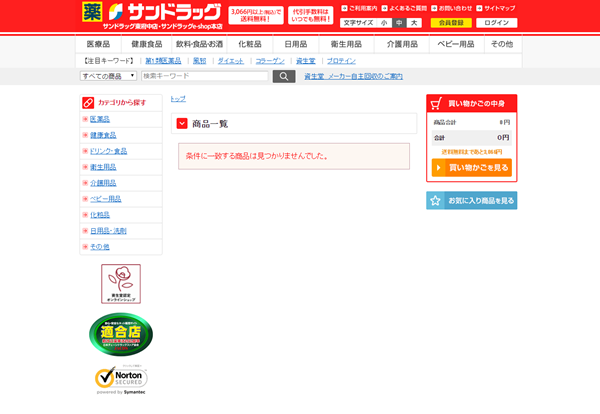Open the 健康食品 navigation tab
Viewport: 600px width, 414px height.
pyautogui.click(x=147, y=44)
